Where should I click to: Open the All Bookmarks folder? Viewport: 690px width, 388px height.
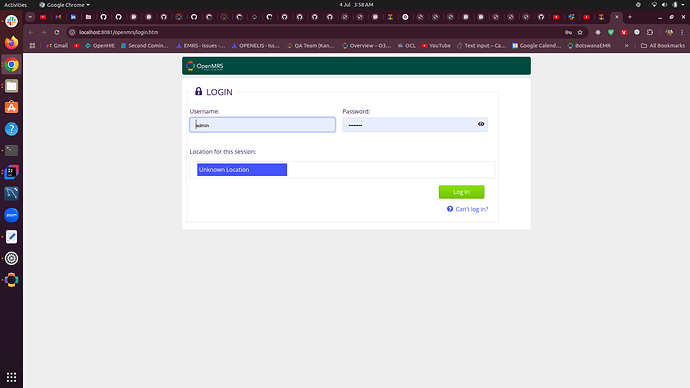pyautogui.click(x=663, y=45)
